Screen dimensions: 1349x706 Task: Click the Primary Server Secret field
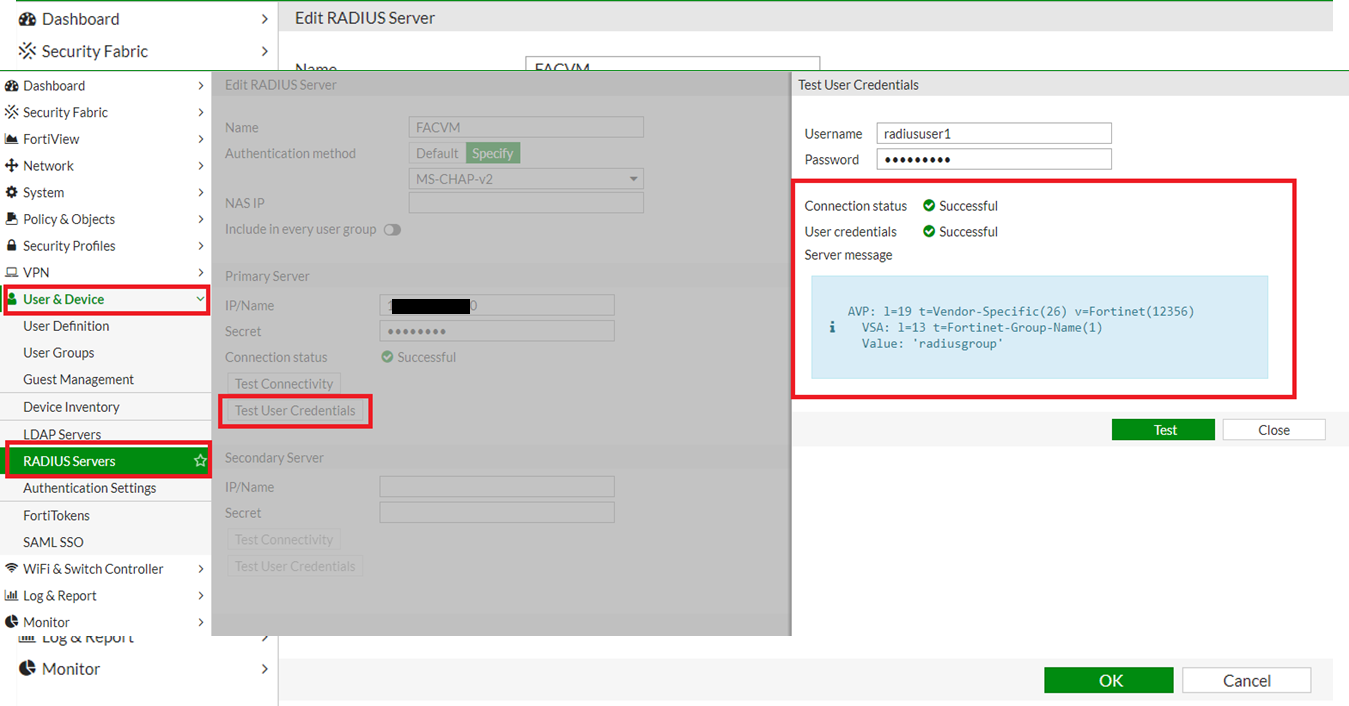pyautogui.click(x=497, y=332)
